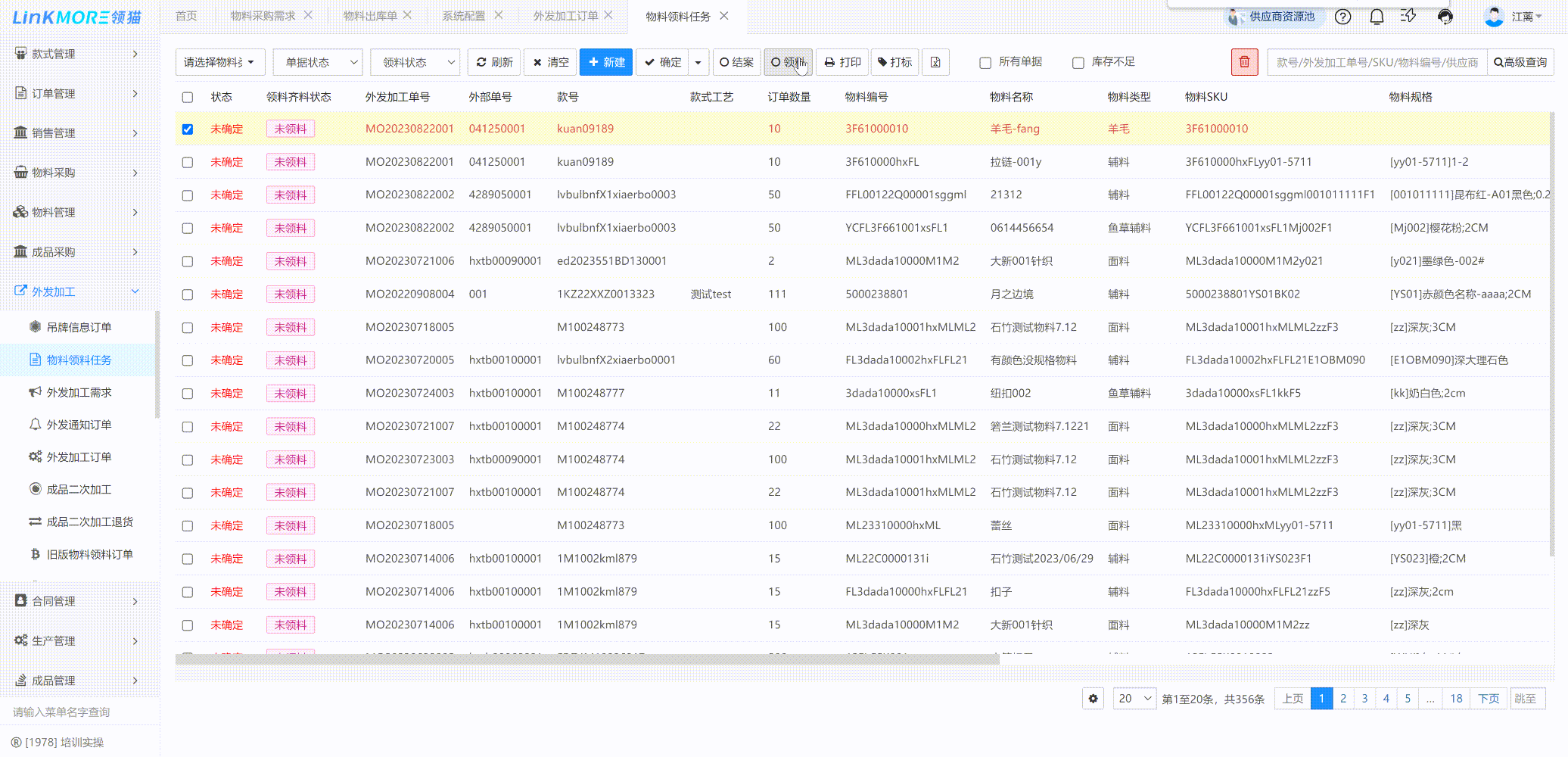The height and width of the screenshot is (757, 1568).
Task: Enable the 所有单据 checkbox
Action: pos(985,63)
